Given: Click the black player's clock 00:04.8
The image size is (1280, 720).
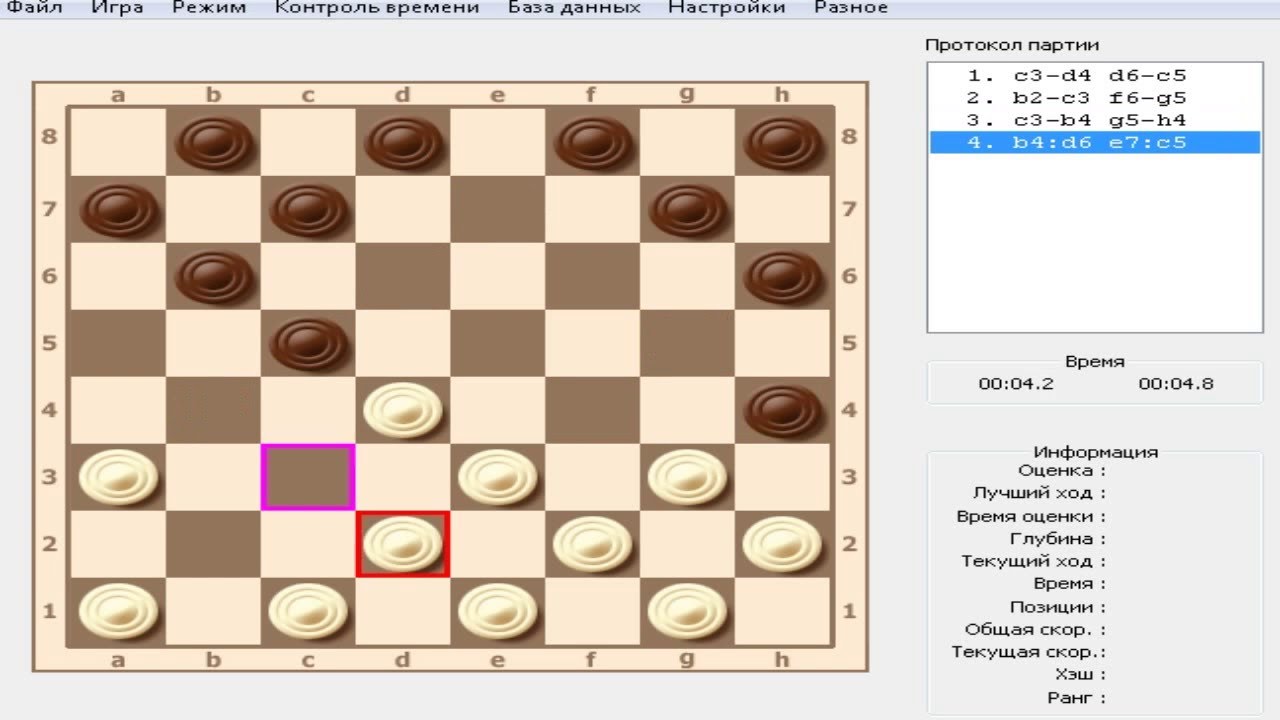Looking at the screenshot, I should [1176, 384].
